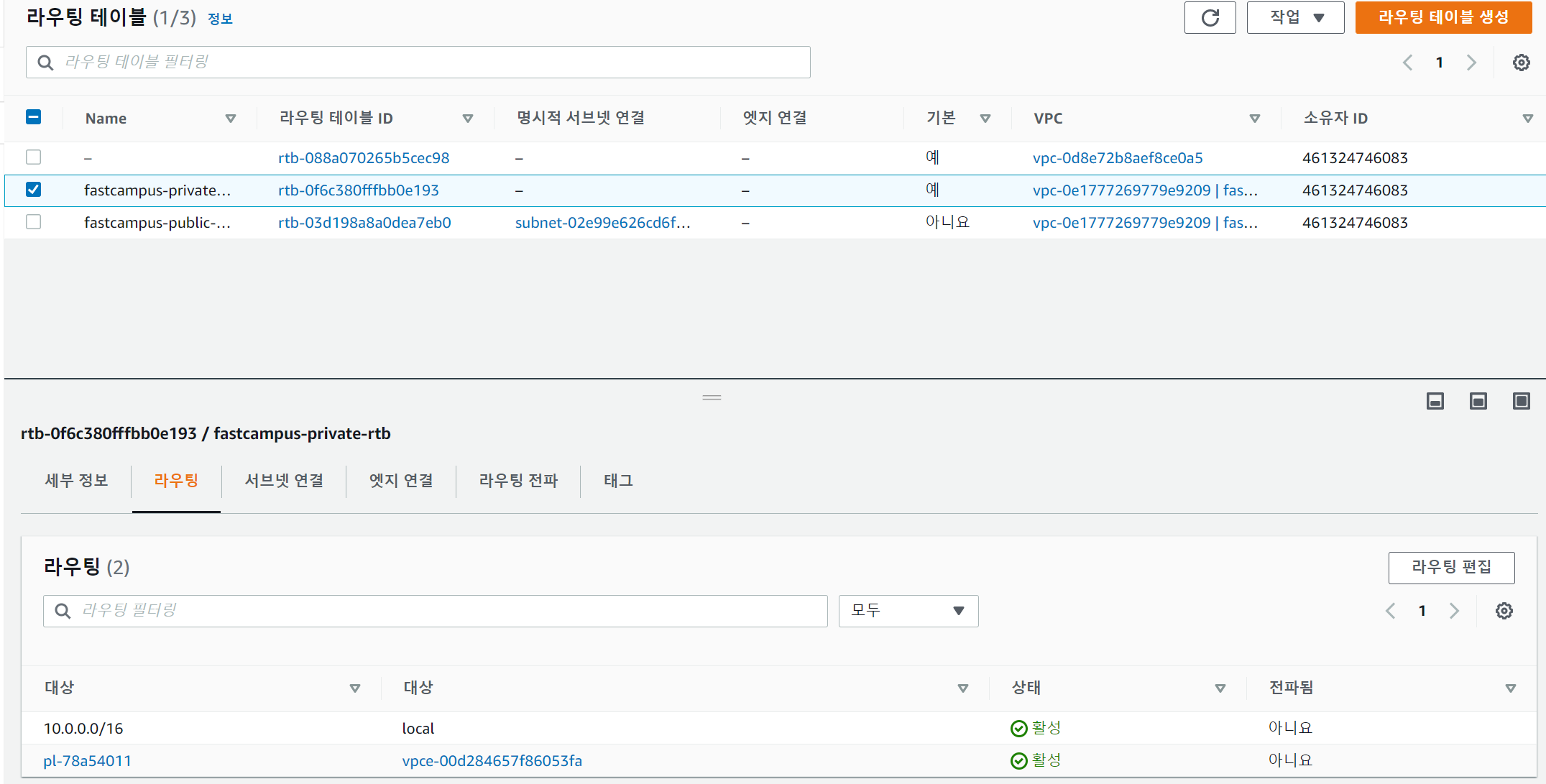1546x784 pixels.
Task: Collapse details panel to bottom view
Action: 1435,401
